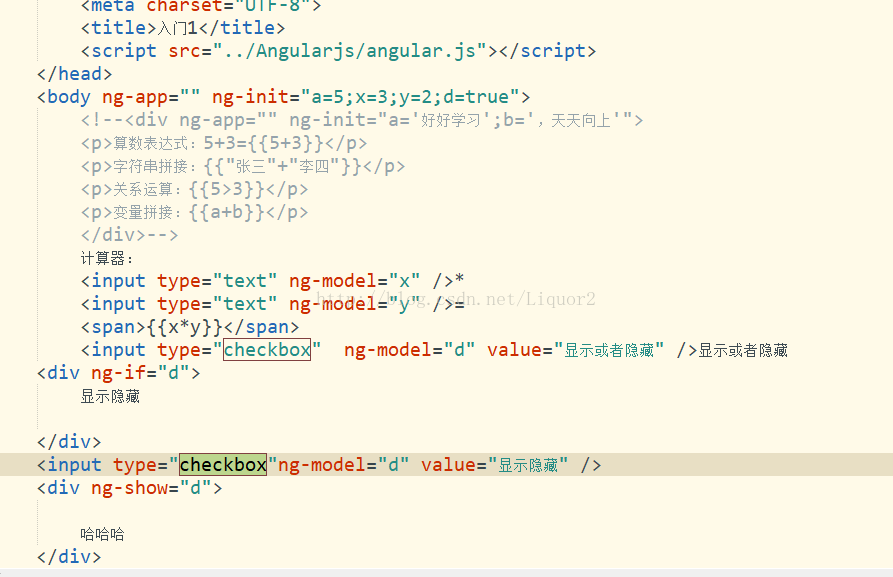Click the </div> closing the ng-if block
The height and width of the screenshot is (577, 893).
click(x=69, y=441)
